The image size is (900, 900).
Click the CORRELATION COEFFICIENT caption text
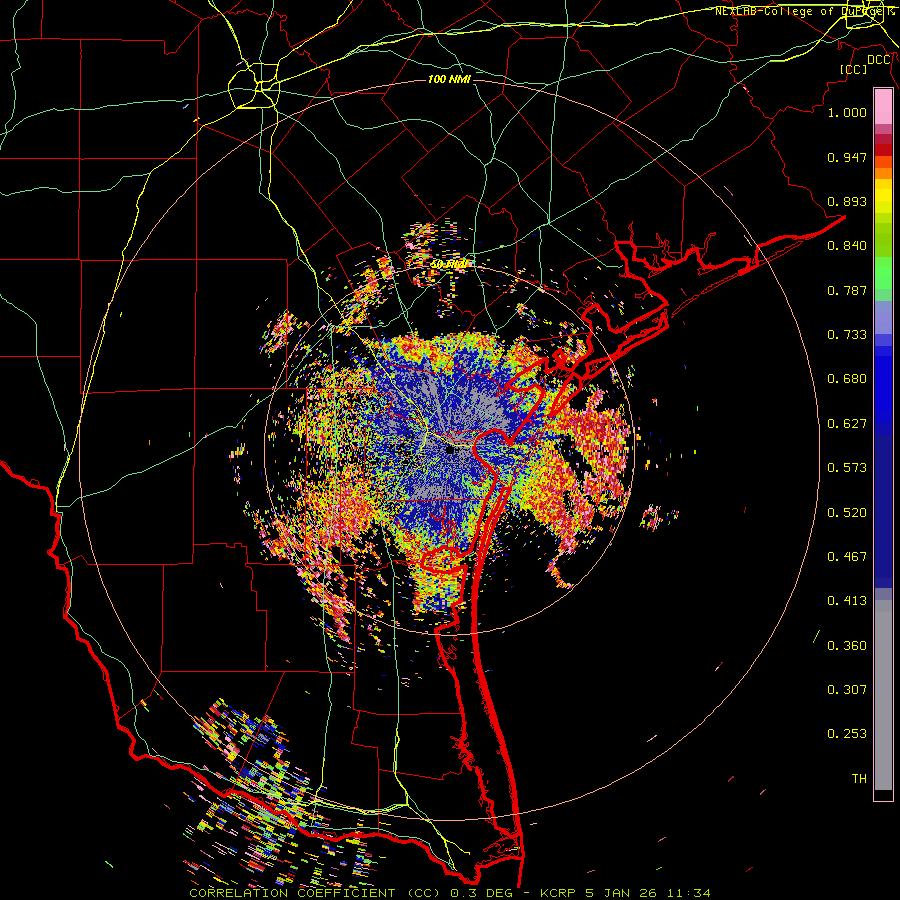click(x=292, y=893)
